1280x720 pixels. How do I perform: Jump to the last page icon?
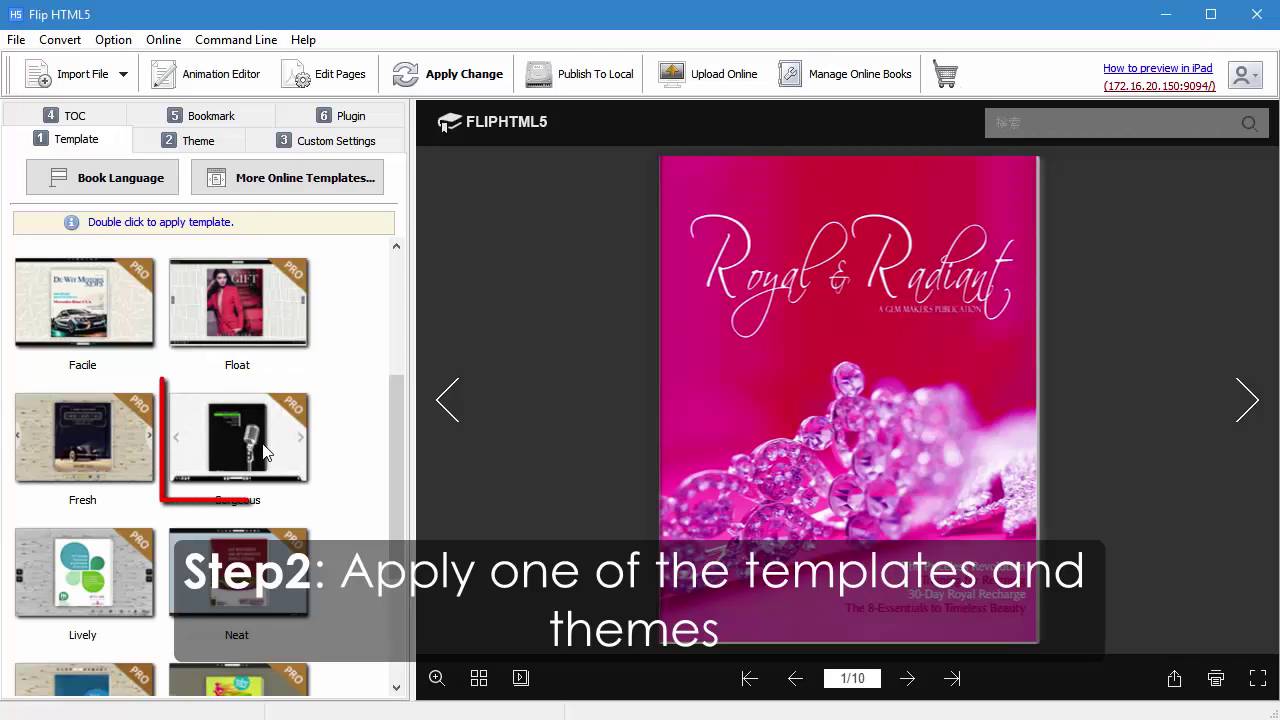(952, 678)
